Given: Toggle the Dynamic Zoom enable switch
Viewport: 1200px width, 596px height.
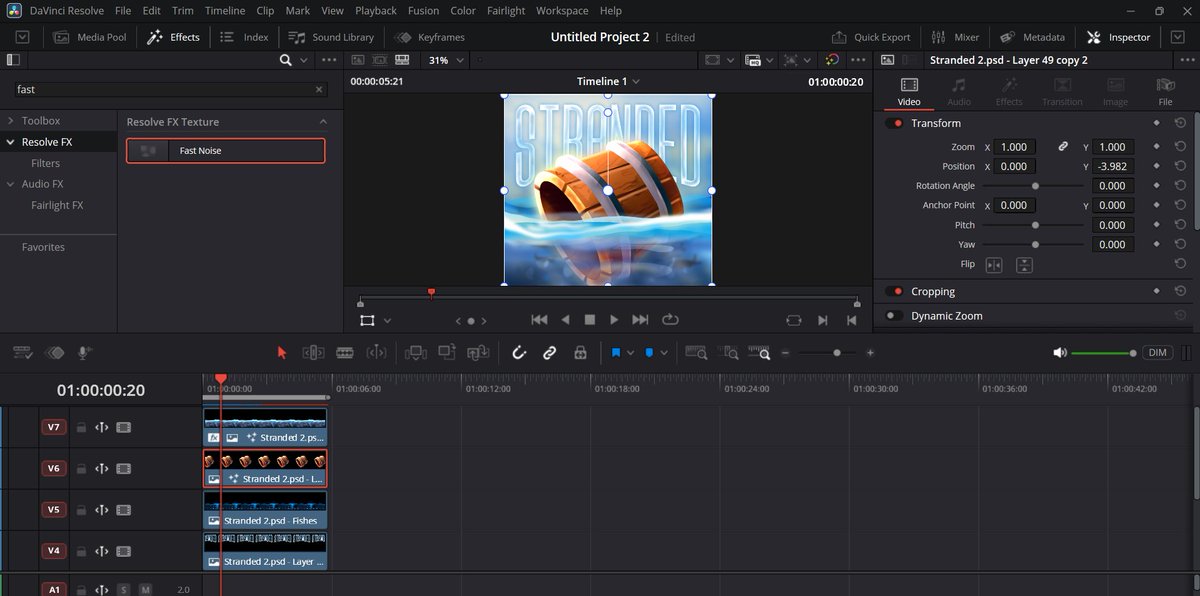Looking at the screenshot, I should coord(894,316).
